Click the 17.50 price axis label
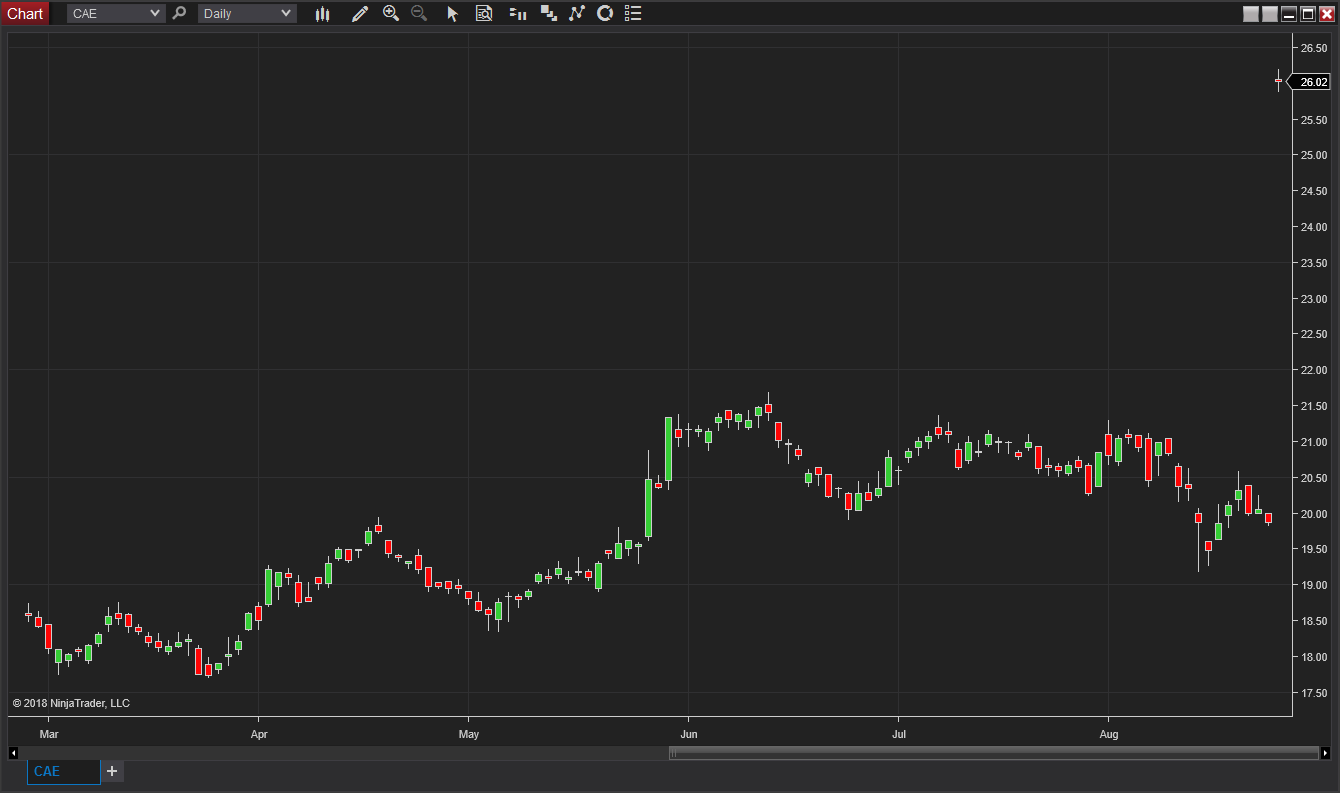 coord(1313,693)
